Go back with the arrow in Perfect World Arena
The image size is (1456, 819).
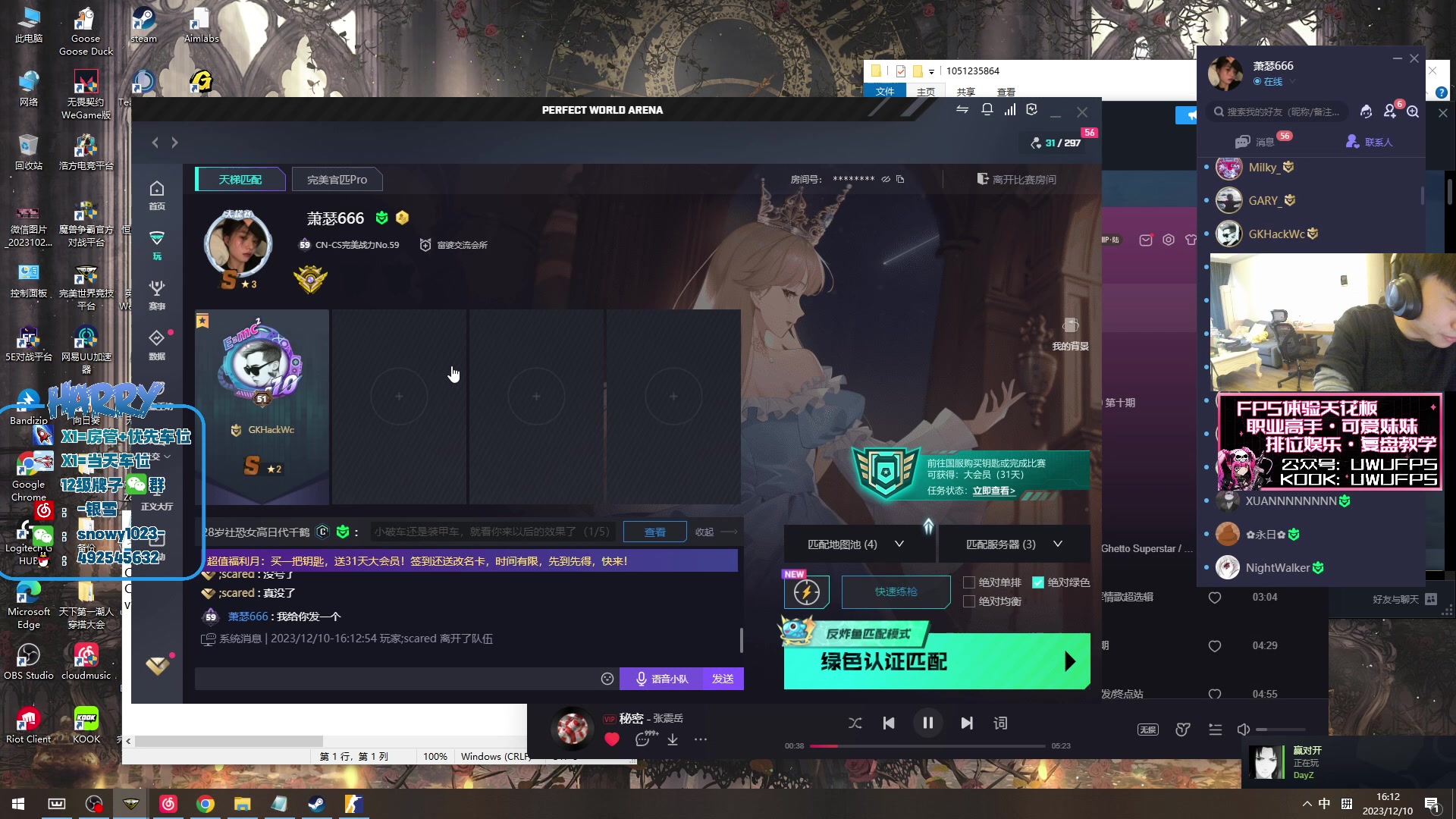tap(155, 143)
